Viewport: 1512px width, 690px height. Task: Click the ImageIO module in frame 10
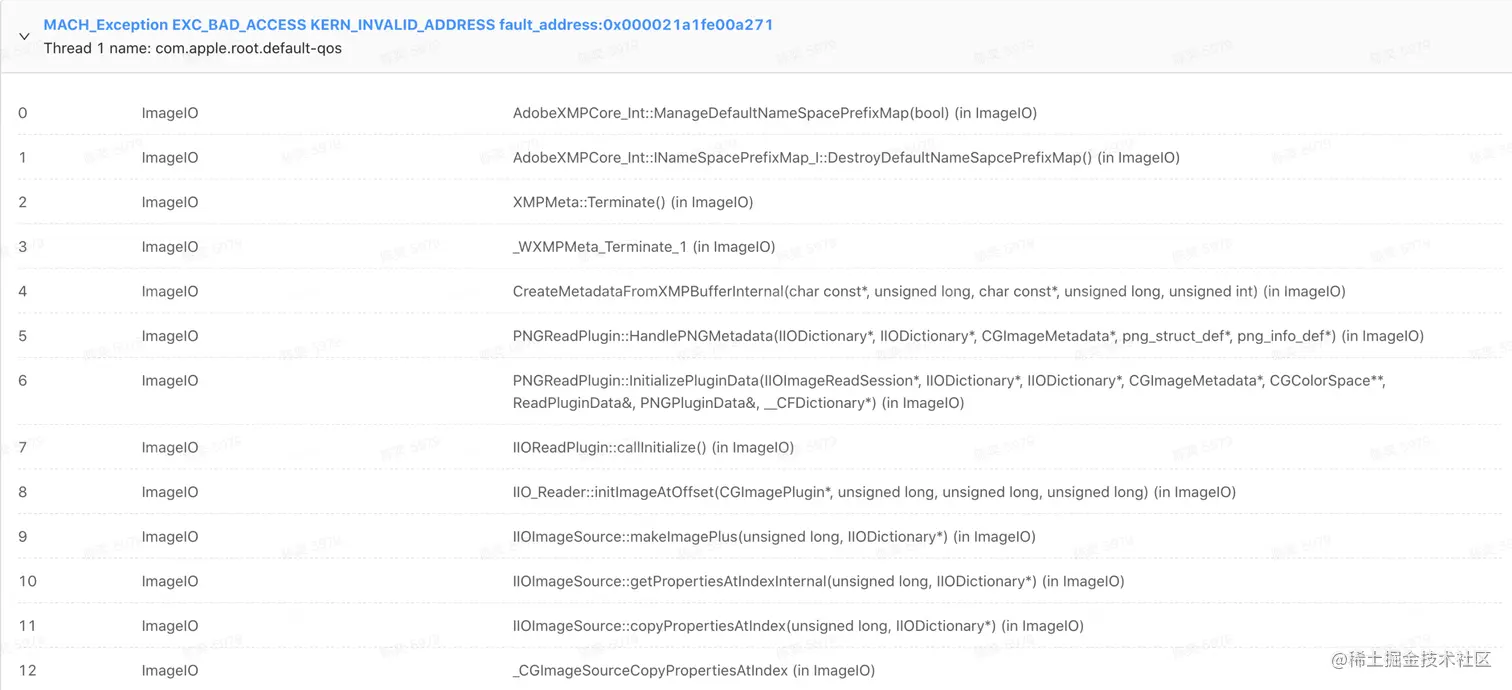click(170, 581)
